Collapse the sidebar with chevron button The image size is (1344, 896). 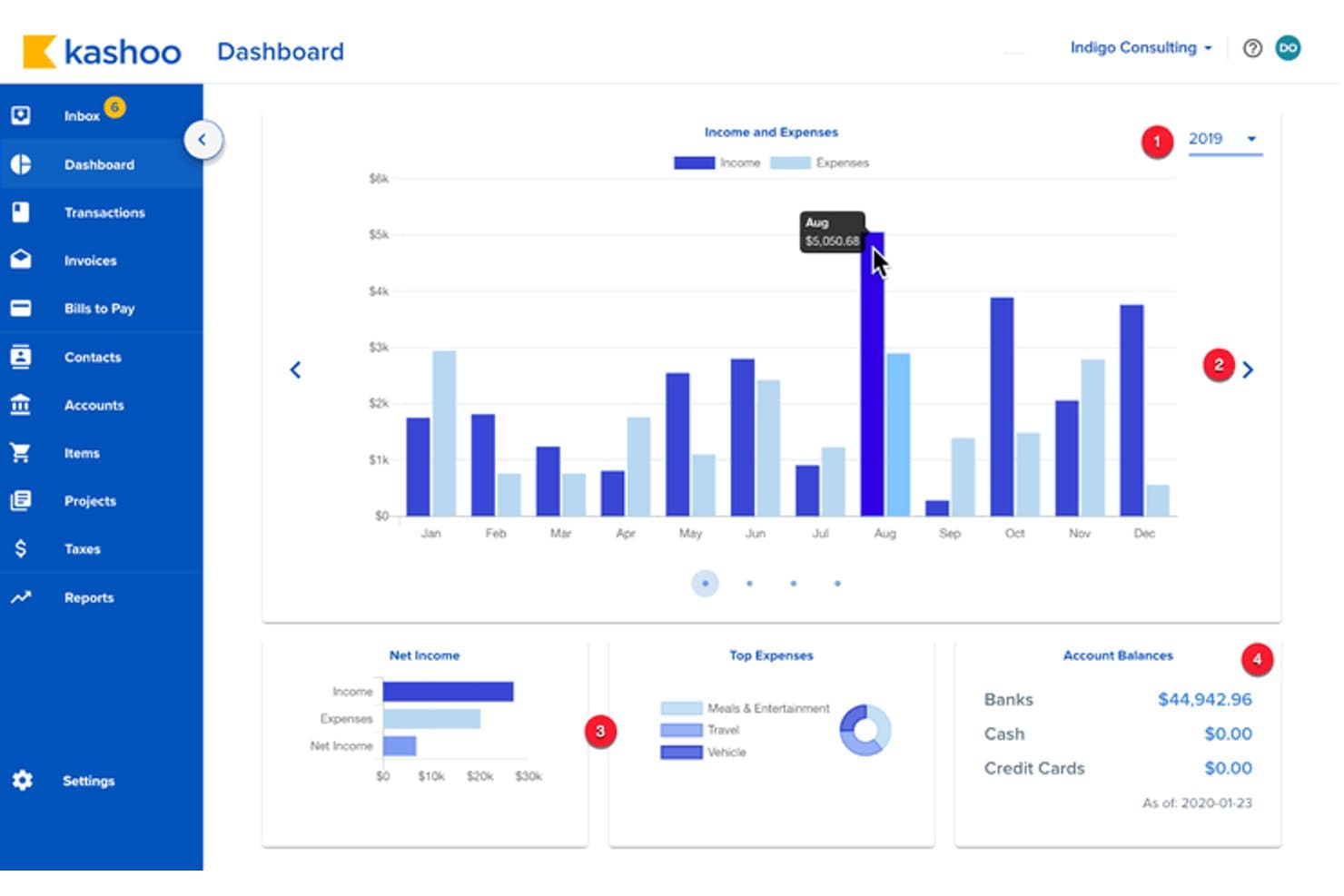coord(203,140)
